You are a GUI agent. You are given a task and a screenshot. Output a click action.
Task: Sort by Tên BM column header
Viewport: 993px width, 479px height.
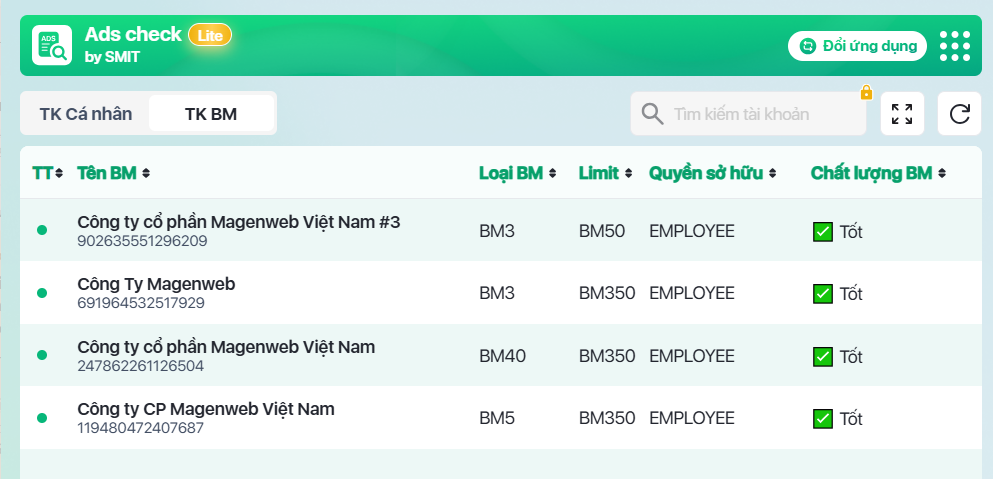coord(113,173)
